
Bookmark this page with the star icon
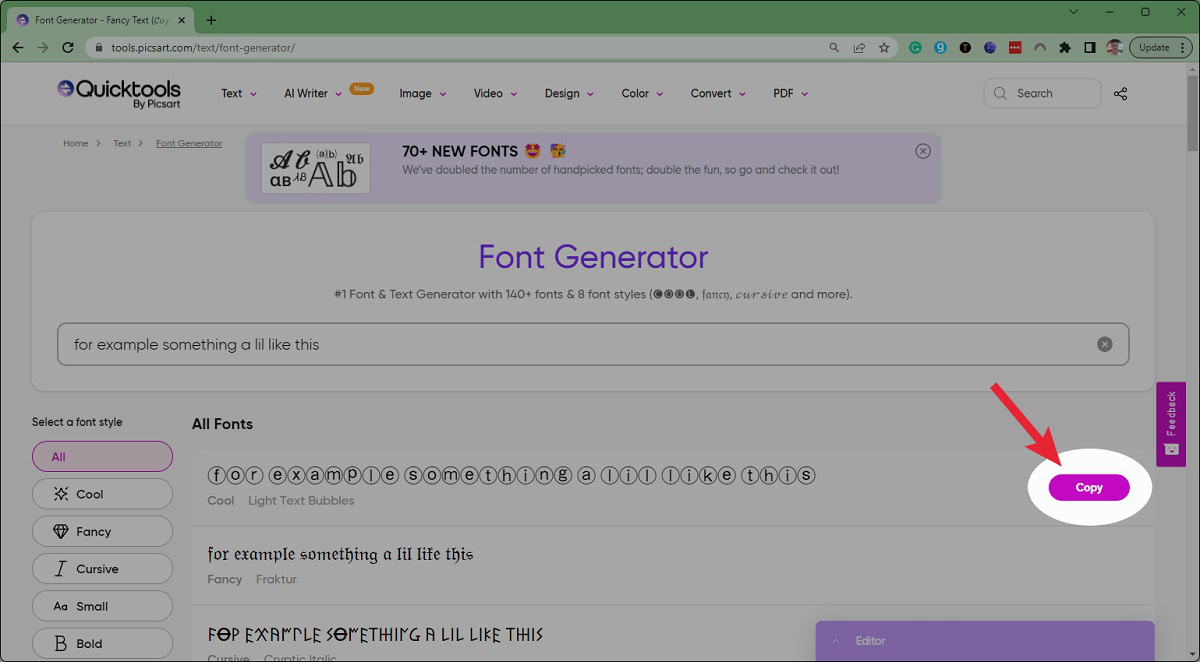(884, 47)
